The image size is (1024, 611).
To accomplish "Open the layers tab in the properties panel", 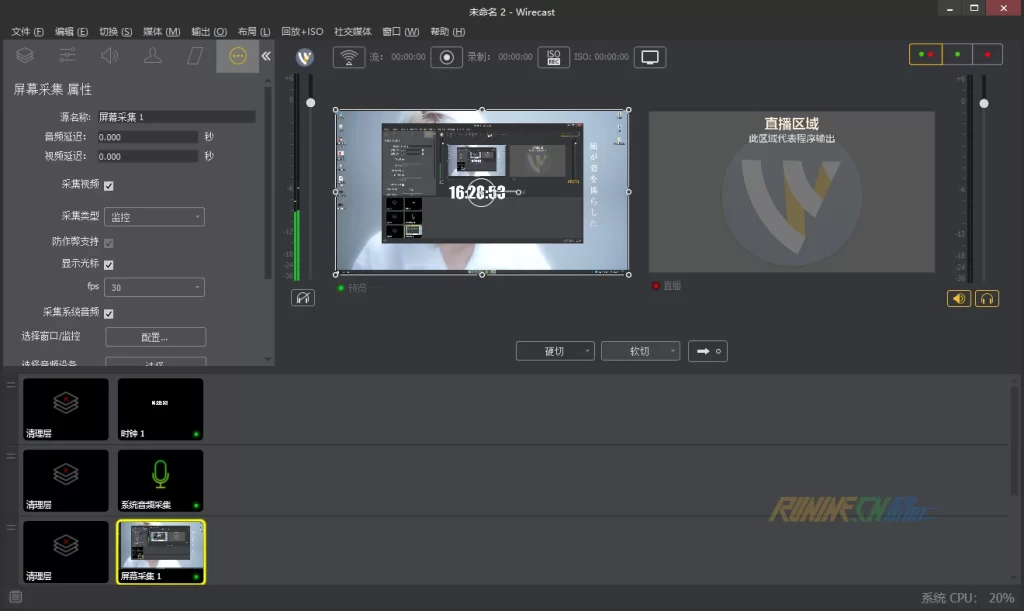I will (25, 56).
